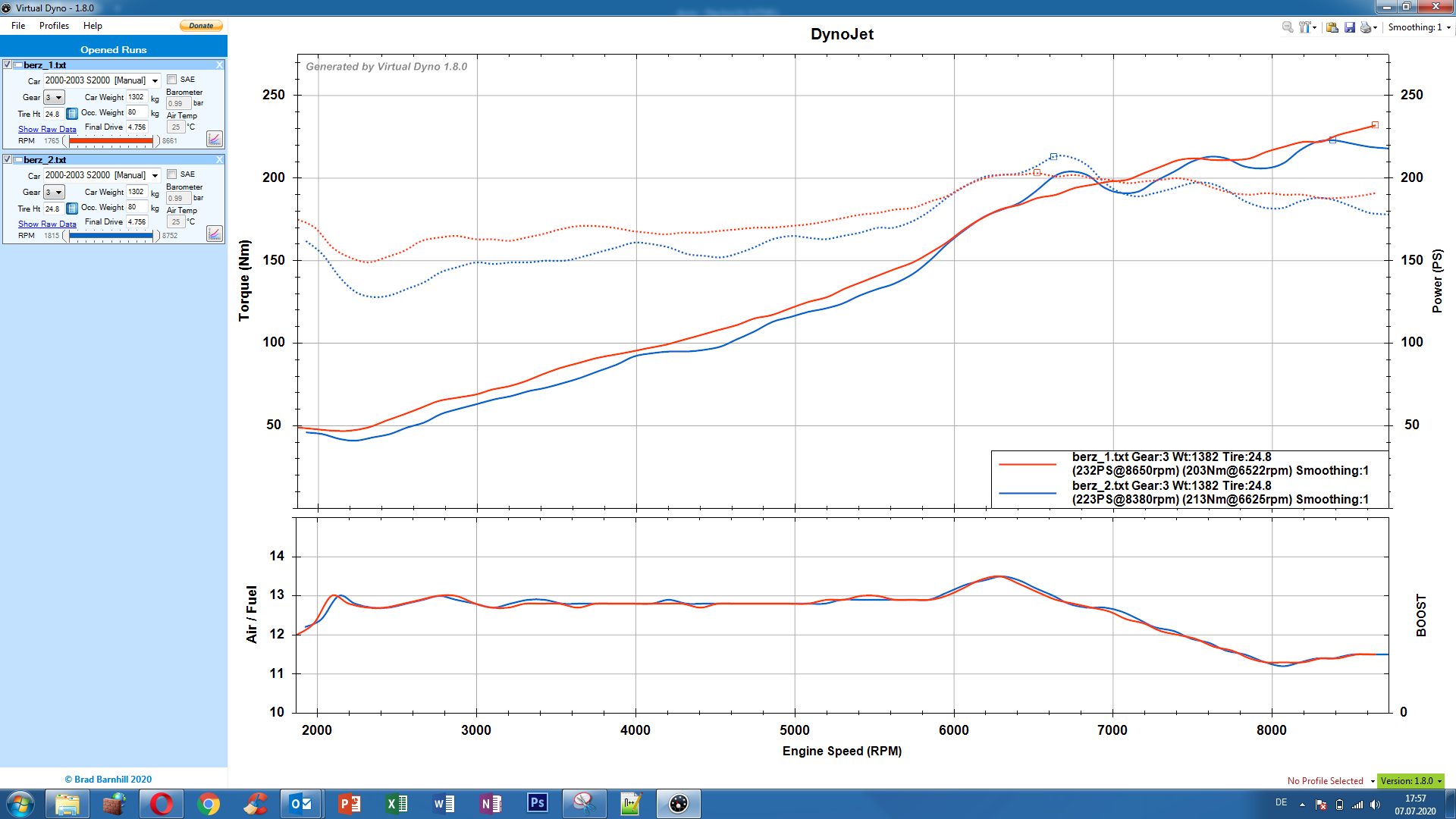Toggle SAE checkbox for berz_2.txt run
Viewport: 1456px width, 819px height.
[x=172, y=174]
